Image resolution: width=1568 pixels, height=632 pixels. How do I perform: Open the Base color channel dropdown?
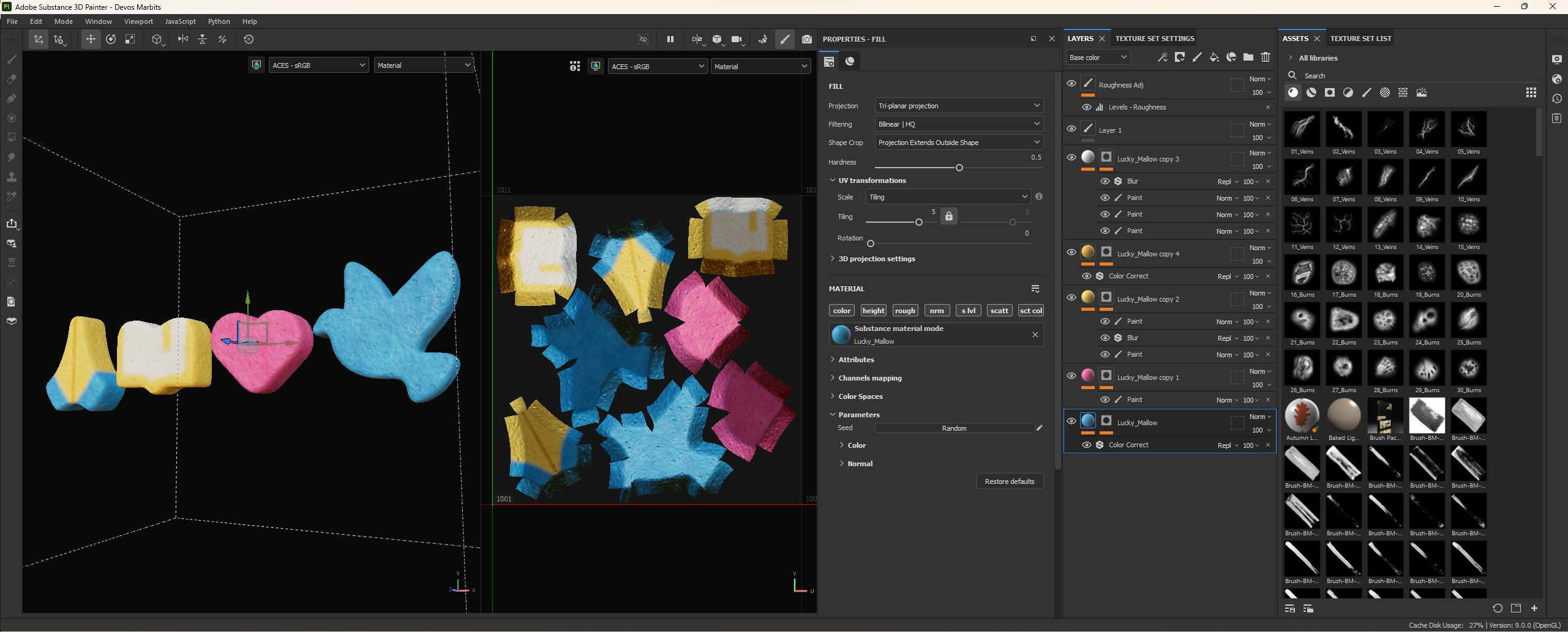tap(1098, 58)
